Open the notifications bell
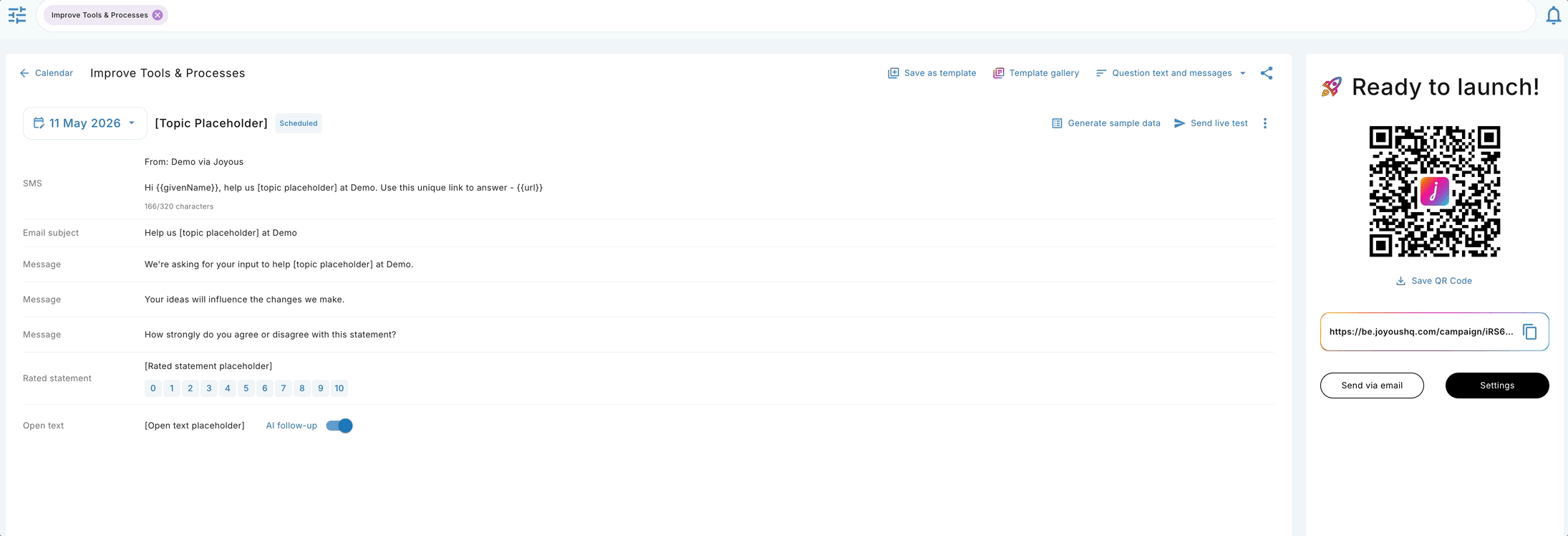Viewport: 1568px width, 536px height. click(1553, 15)
